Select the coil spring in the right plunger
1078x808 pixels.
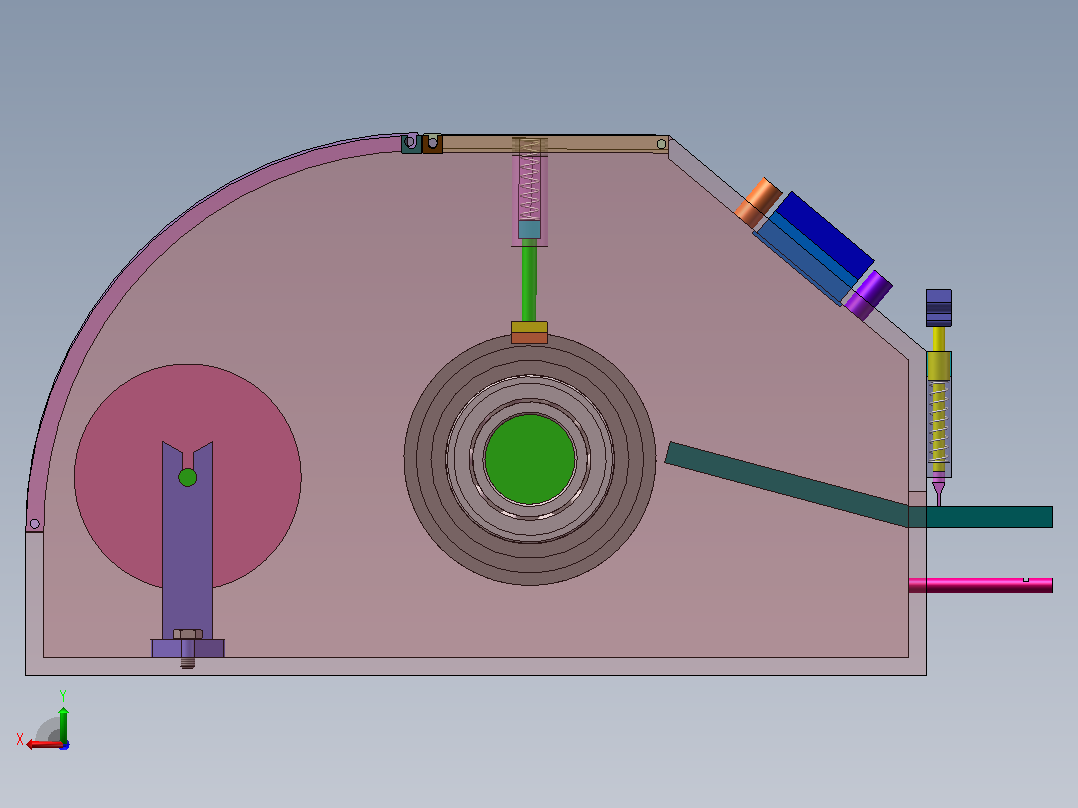tap(939, 422)
